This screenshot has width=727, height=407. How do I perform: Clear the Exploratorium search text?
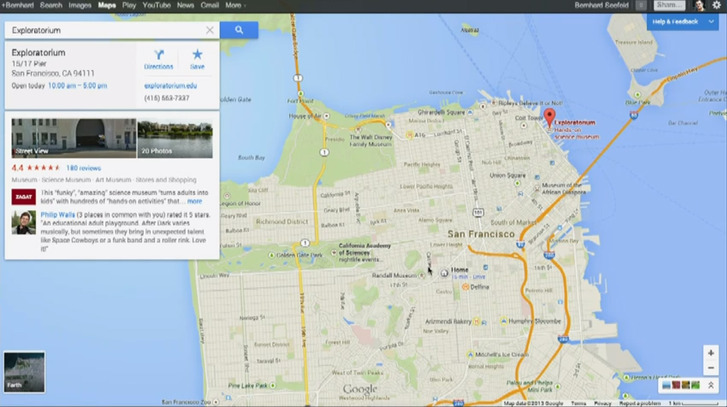pyautogui.click(x=209, y=31)
